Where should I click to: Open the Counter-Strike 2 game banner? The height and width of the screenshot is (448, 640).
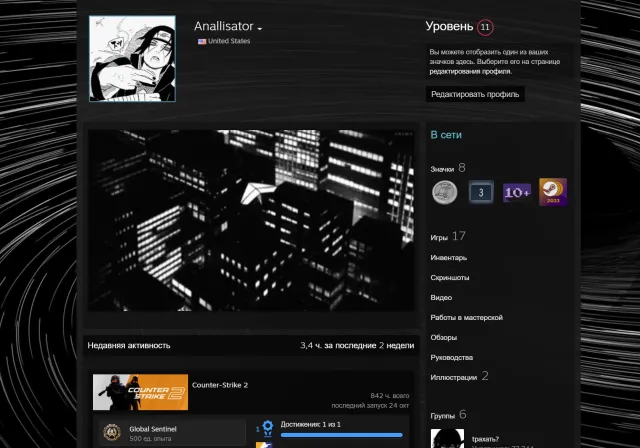point(140,392)
